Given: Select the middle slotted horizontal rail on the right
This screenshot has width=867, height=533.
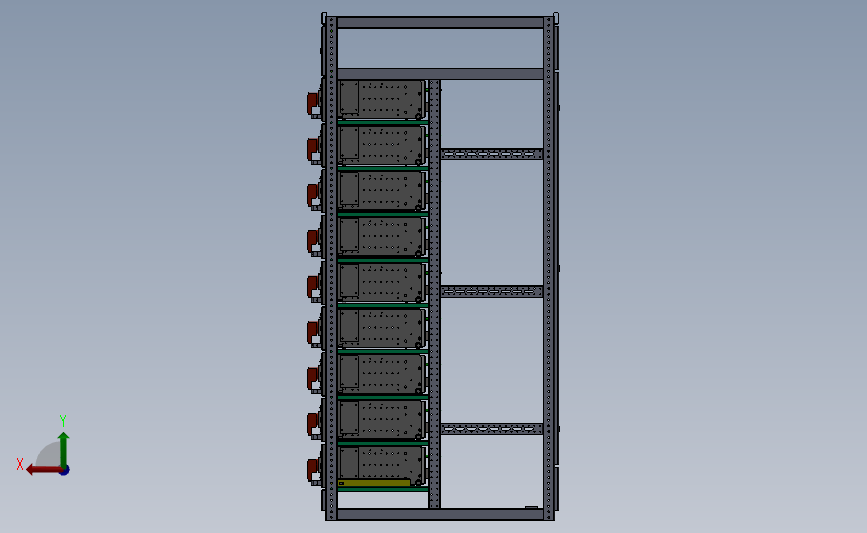Looking at the screenshot, I should [492, 291].
